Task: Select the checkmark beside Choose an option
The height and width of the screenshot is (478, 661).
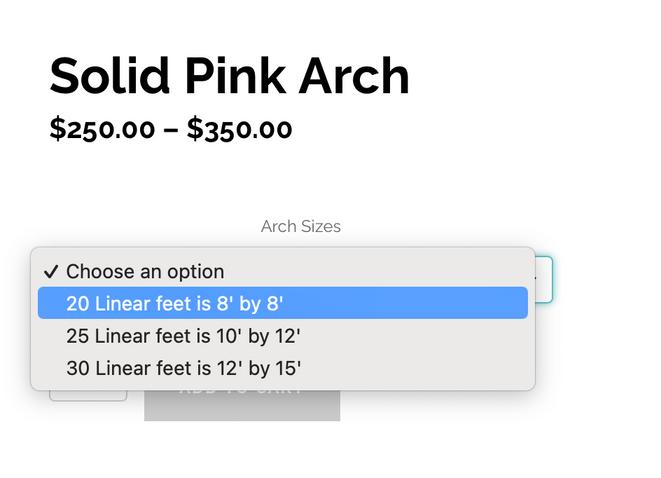Action: pos(51,272)
